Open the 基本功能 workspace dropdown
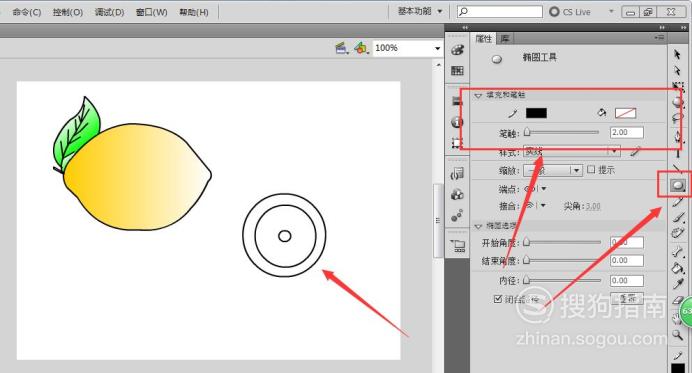Image resolution: width=692 pixels, height=373 pixels. tap(420, 11)
